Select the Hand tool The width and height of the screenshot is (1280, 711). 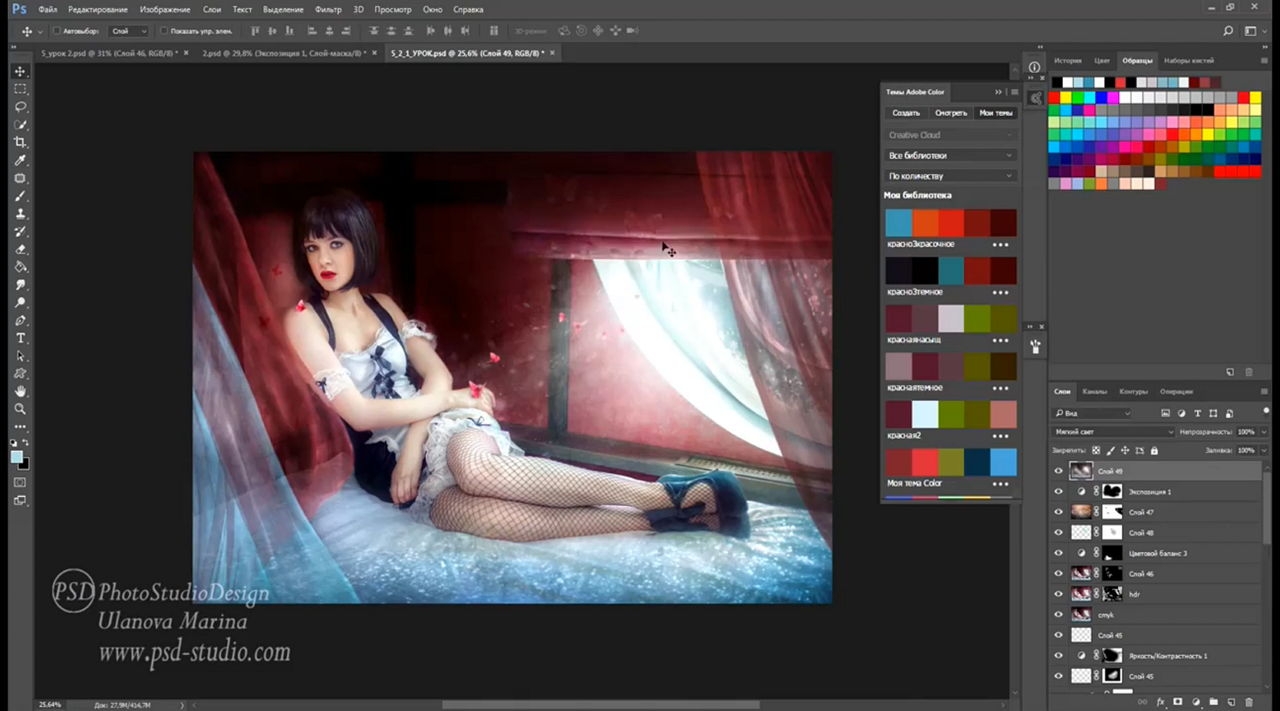point(20,391)
